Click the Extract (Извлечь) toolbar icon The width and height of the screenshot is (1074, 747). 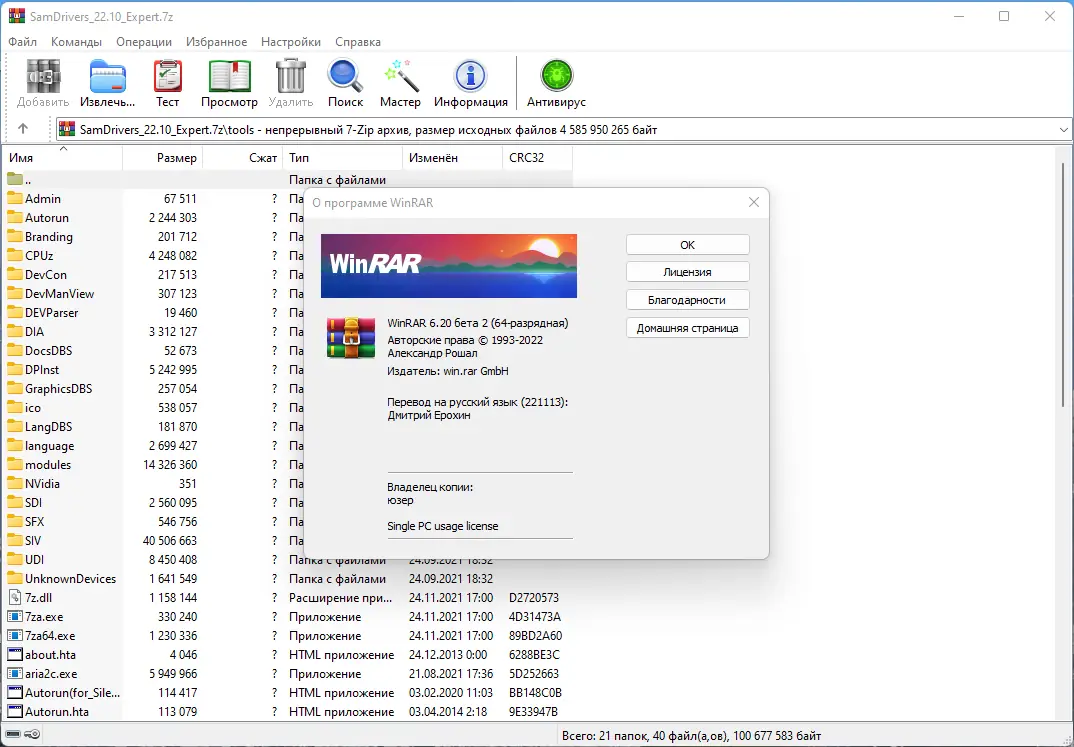108,76
